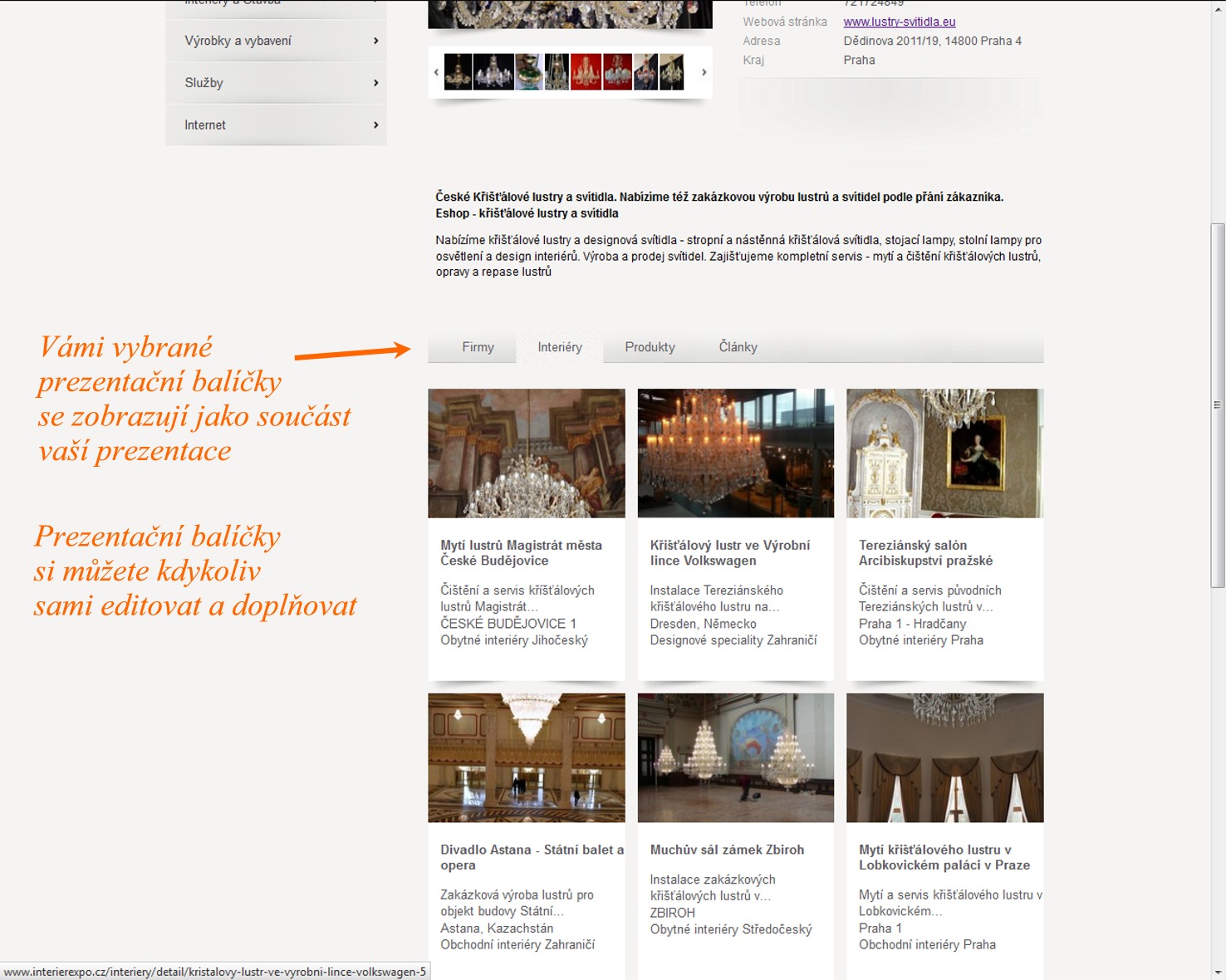
Task: Click the scrollbar down arrow
Action: pos(1218,972)
